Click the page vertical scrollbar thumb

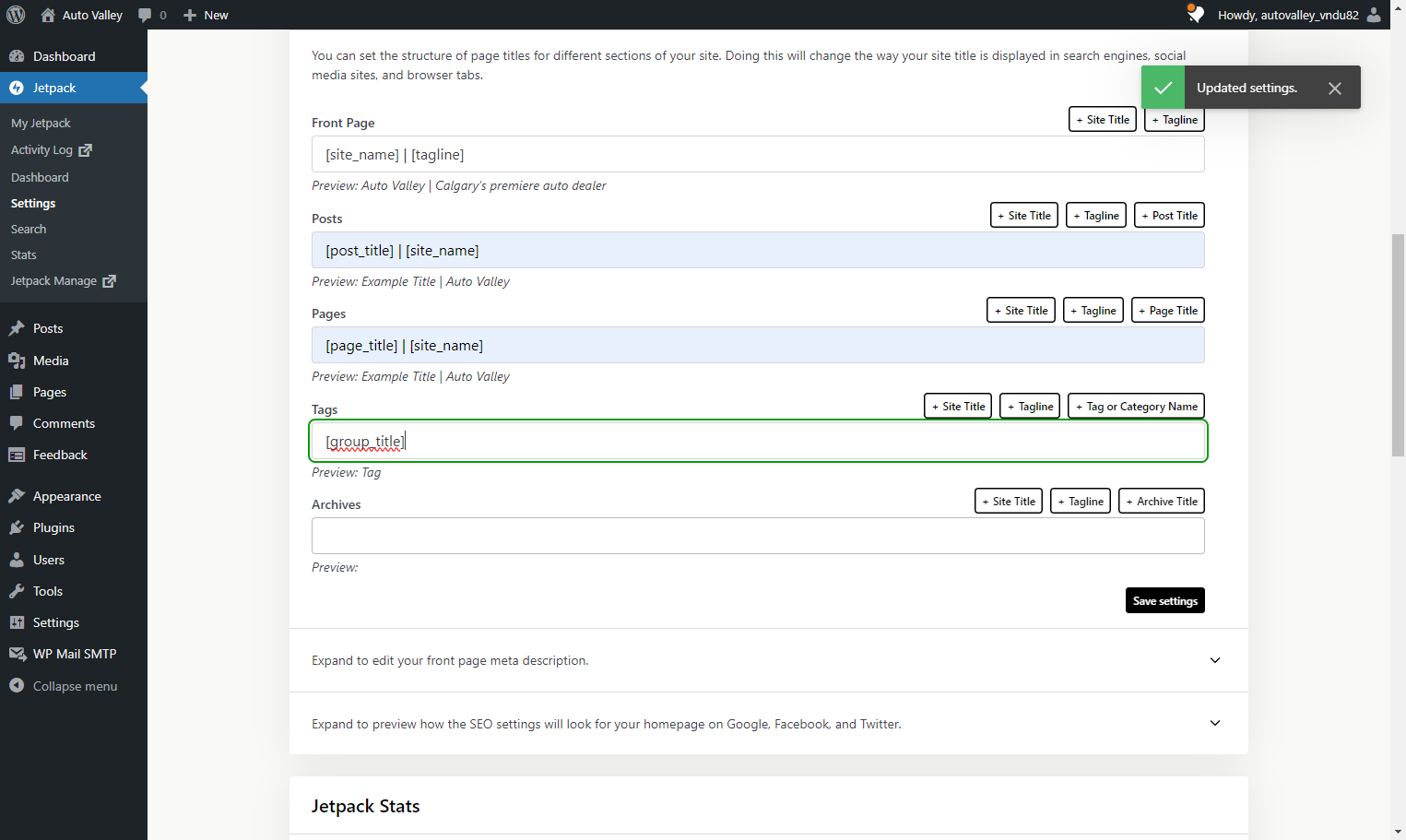[1399, 345]
